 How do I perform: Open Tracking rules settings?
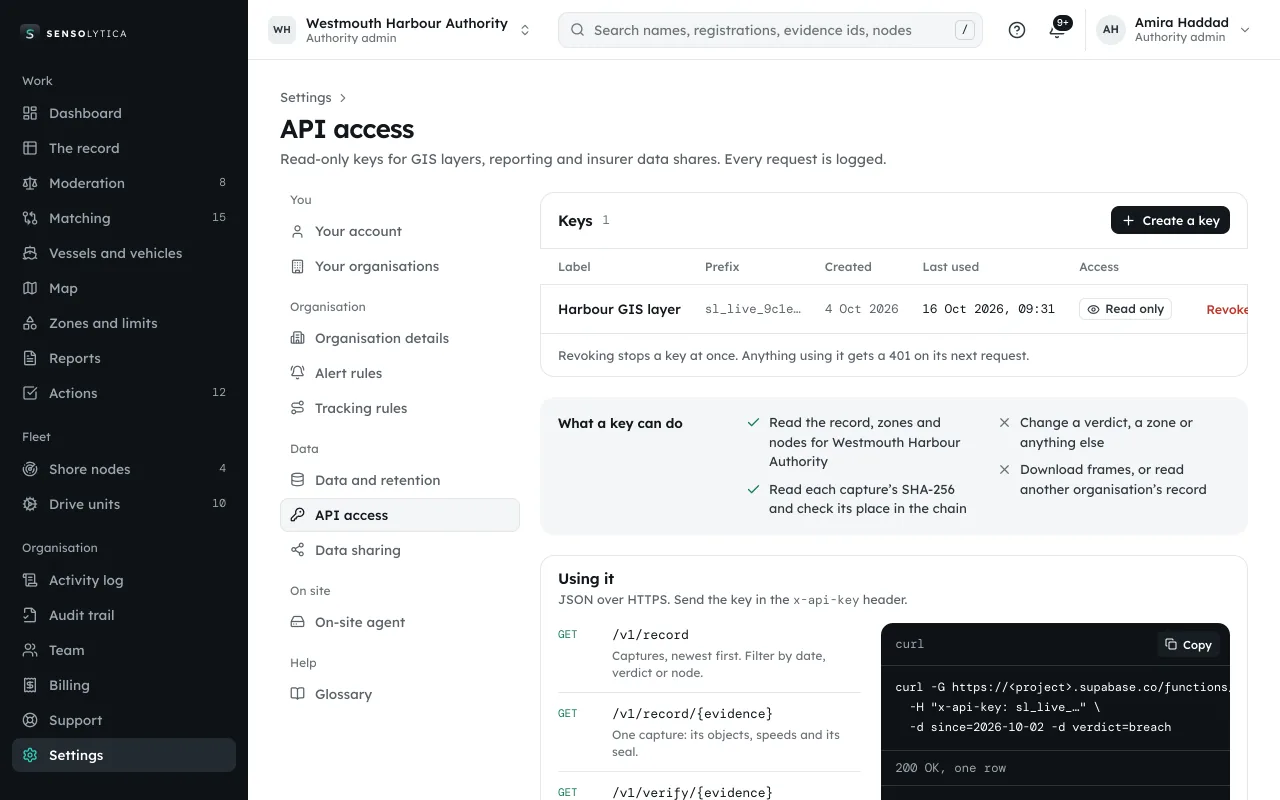click(400, 408)
